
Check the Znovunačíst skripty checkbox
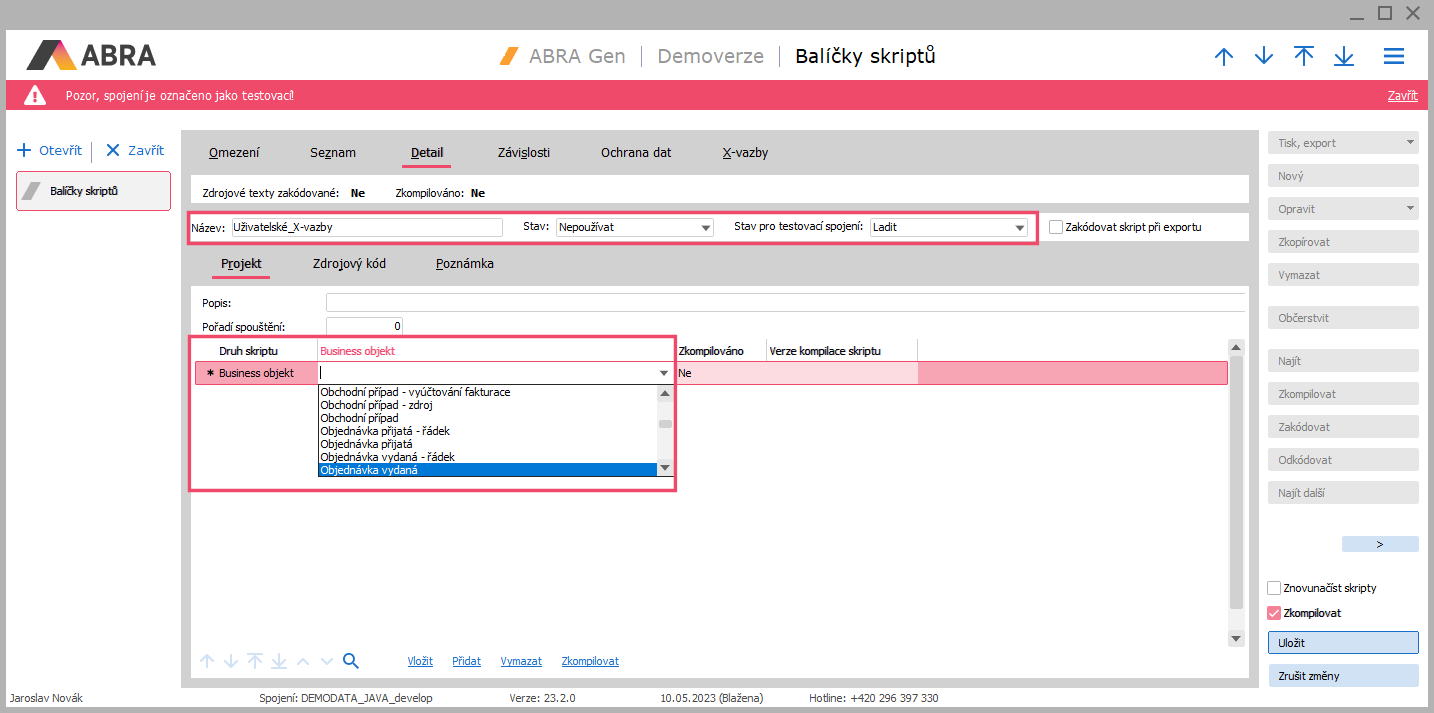(1274, 588)
